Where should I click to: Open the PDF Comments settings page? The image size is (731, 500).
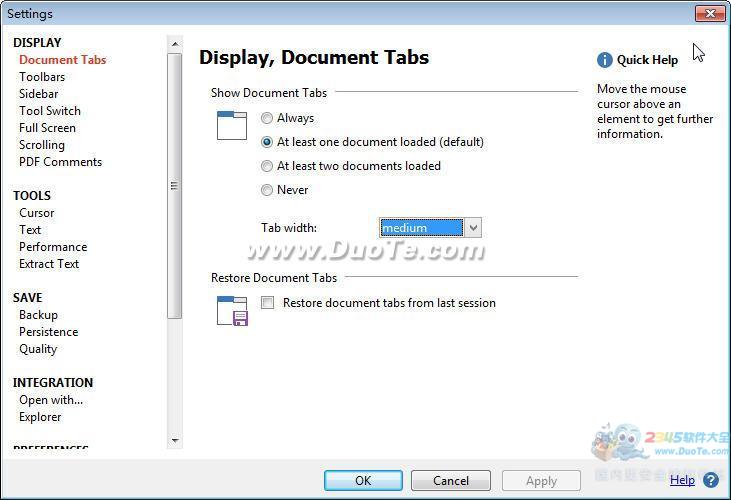61,162
